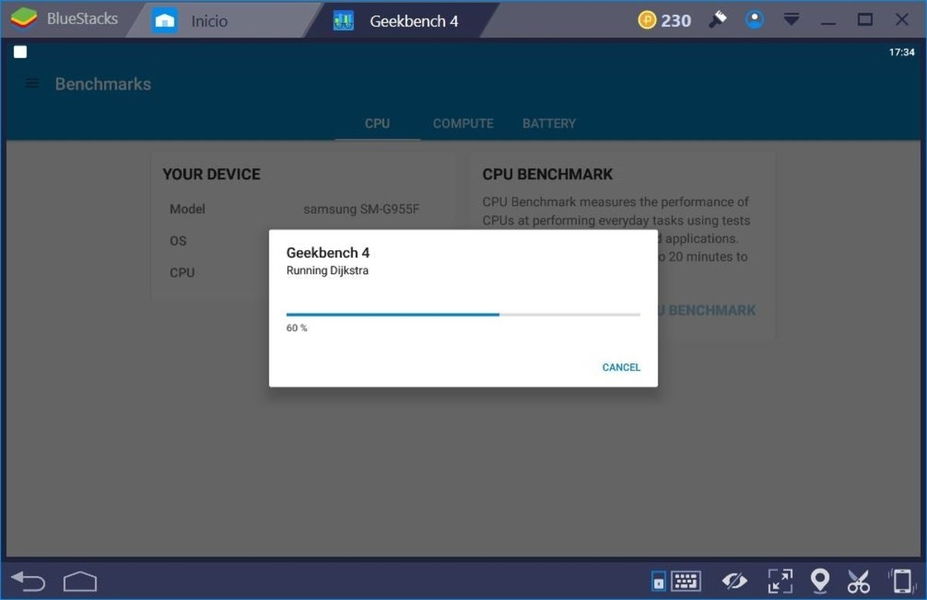Click the run CPU BENCHMARK link
Image resolution: width=927 pixels, height=600 pixels.
tap(707, 310)
